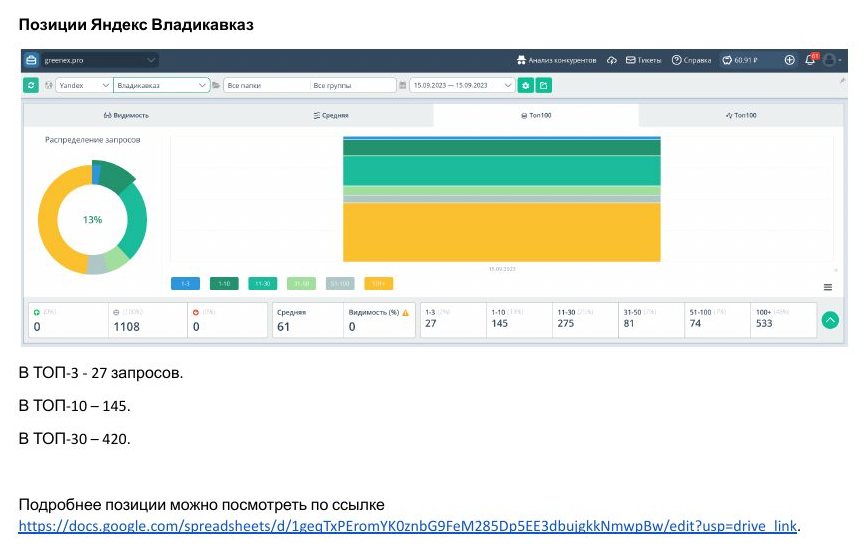866x555 pixels.
Task: Switch to the Средняя tab
Action: (331, 115)
